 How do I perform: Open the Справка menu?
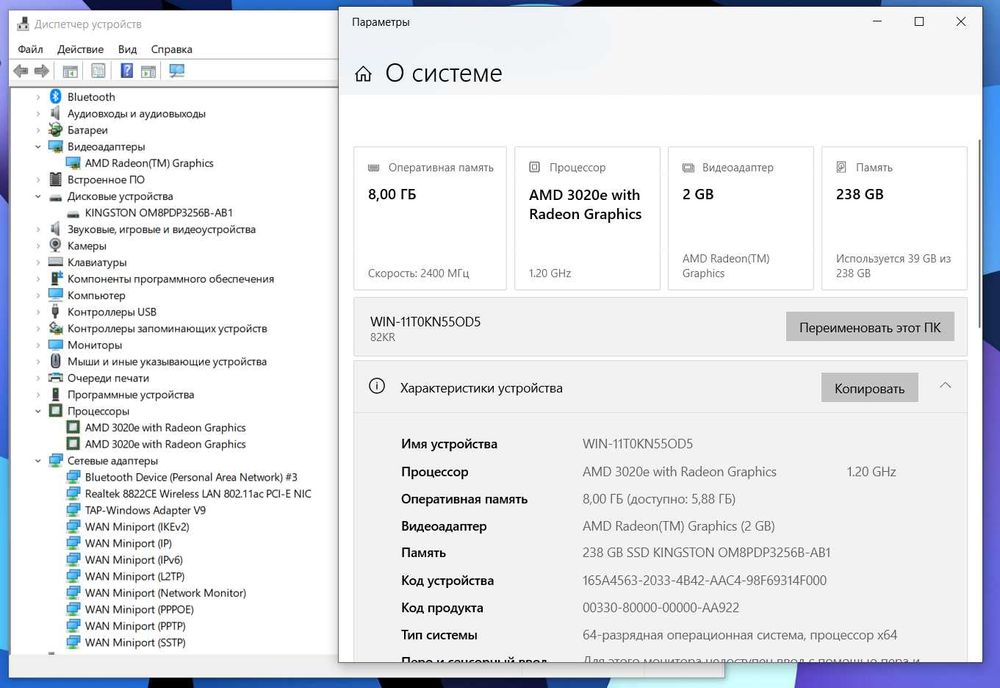(x=172, y=49)
